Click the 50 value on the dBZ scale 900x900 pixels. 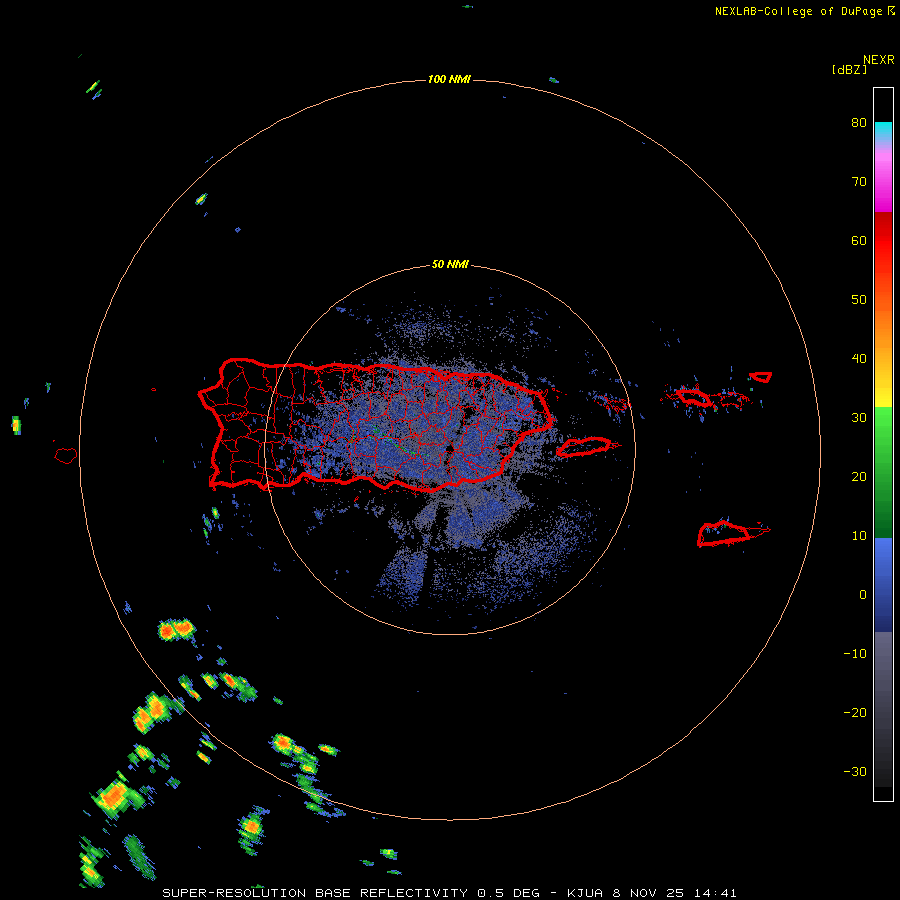[x=859, y=300]
